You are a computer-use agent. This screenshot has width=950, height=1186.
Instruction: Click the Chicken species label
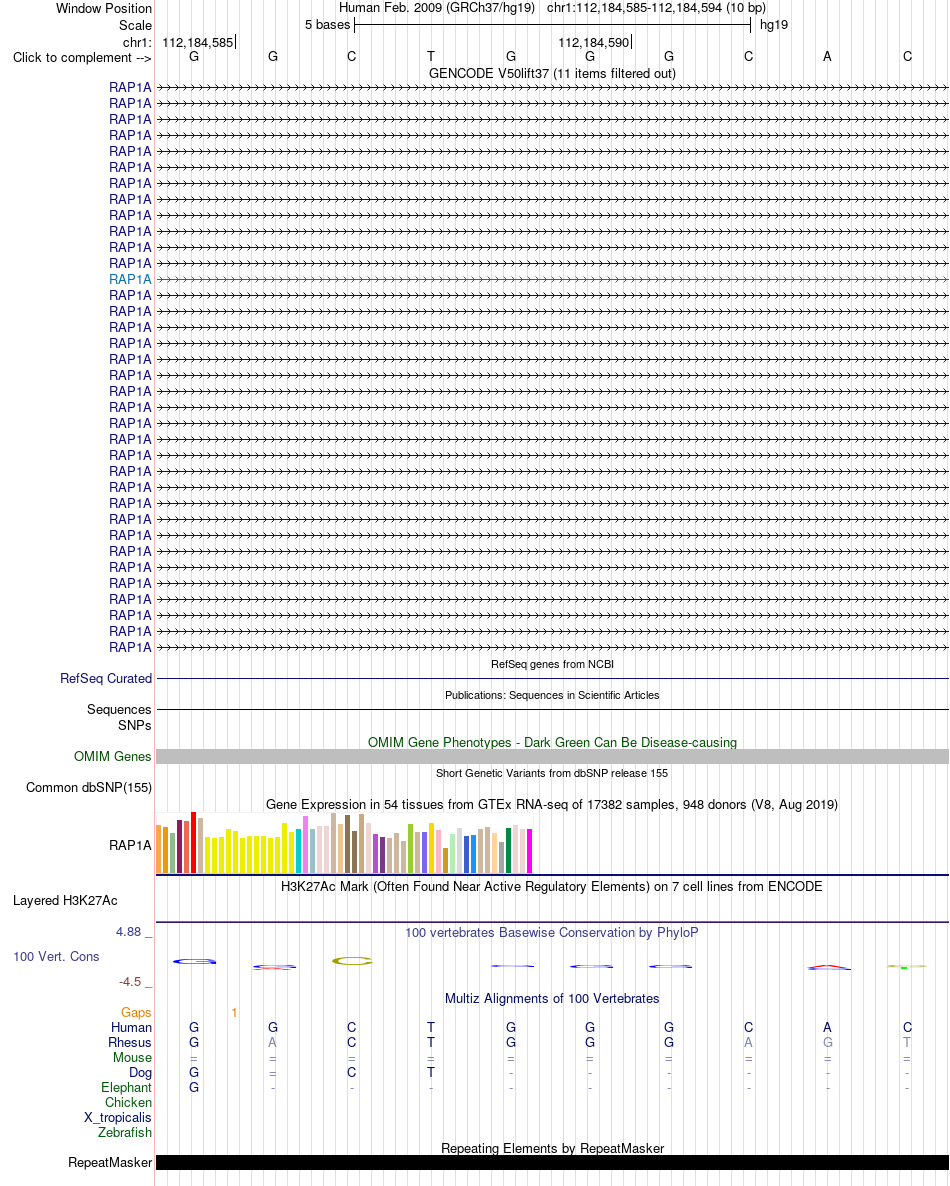click(x=128, y=1103)
